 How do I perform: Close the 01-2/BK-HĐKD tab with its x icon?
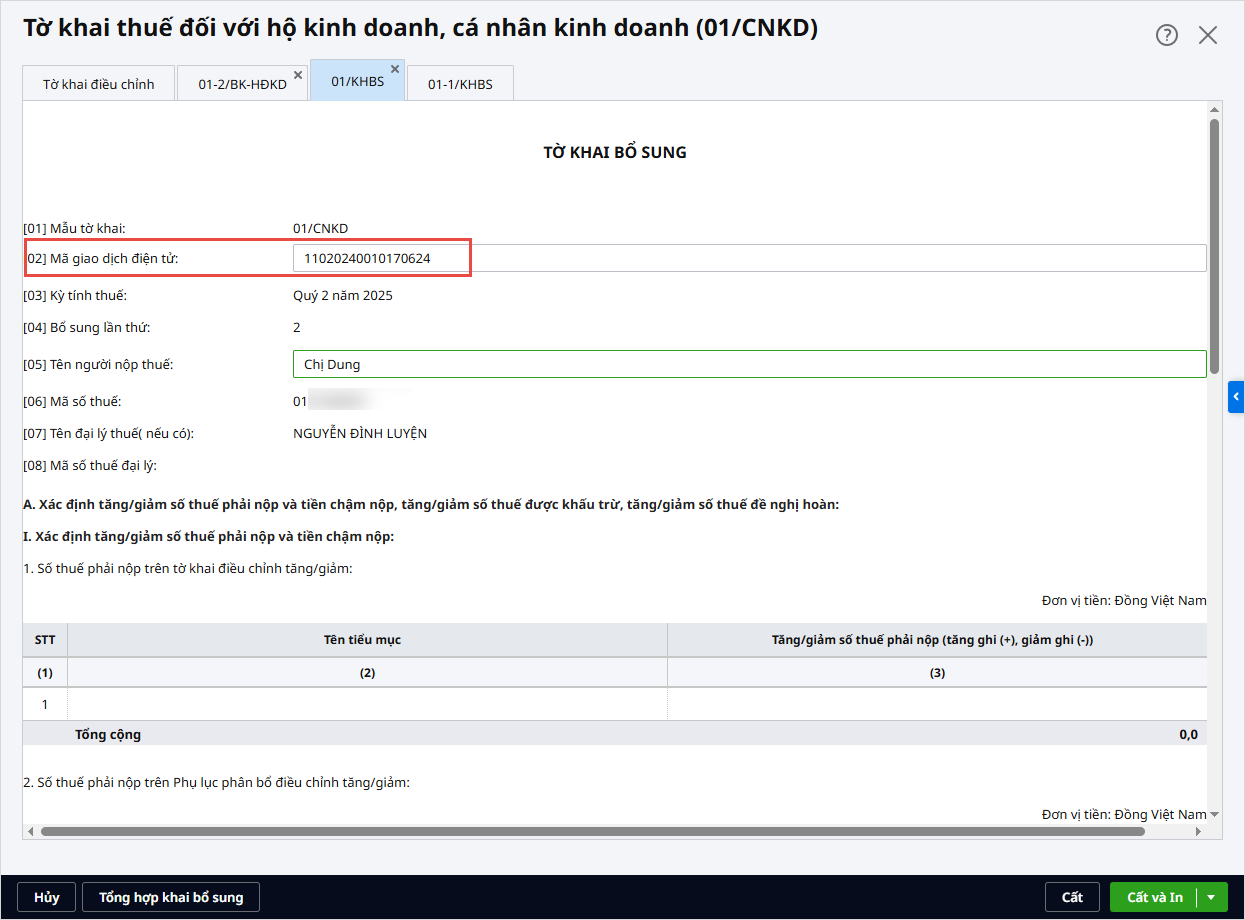point(297,75)
